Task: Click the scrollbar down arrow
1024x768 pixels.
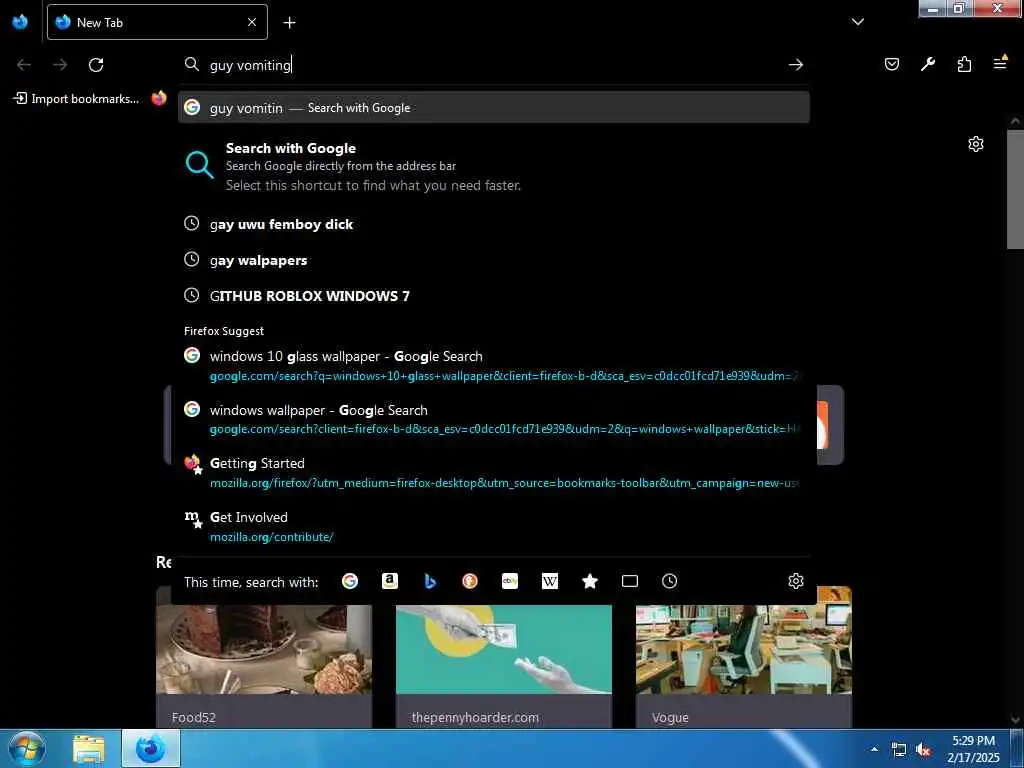Action: pos(1015,720)
